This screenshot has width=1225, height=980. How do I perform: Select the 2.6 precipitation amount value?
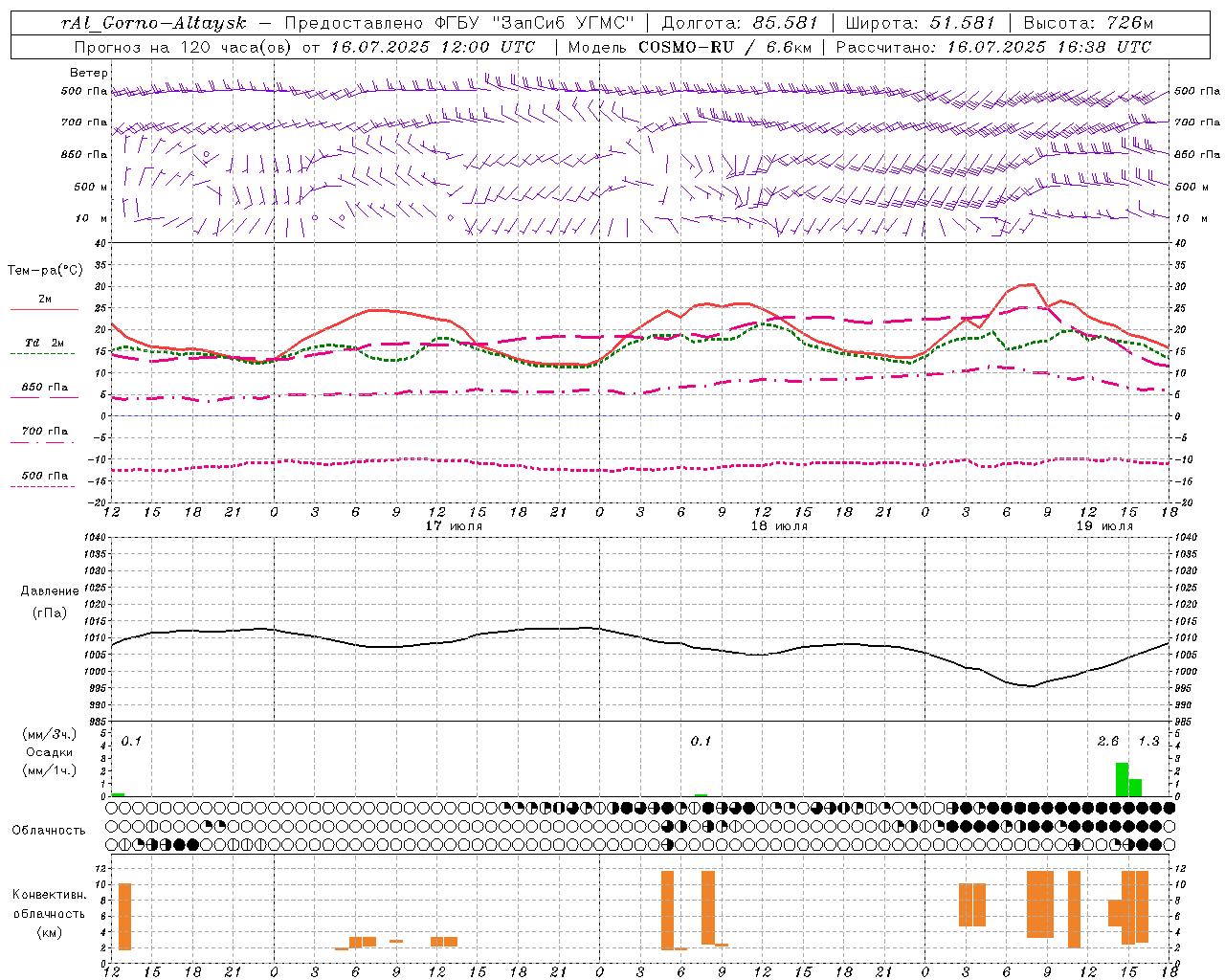coord(1108,742)
